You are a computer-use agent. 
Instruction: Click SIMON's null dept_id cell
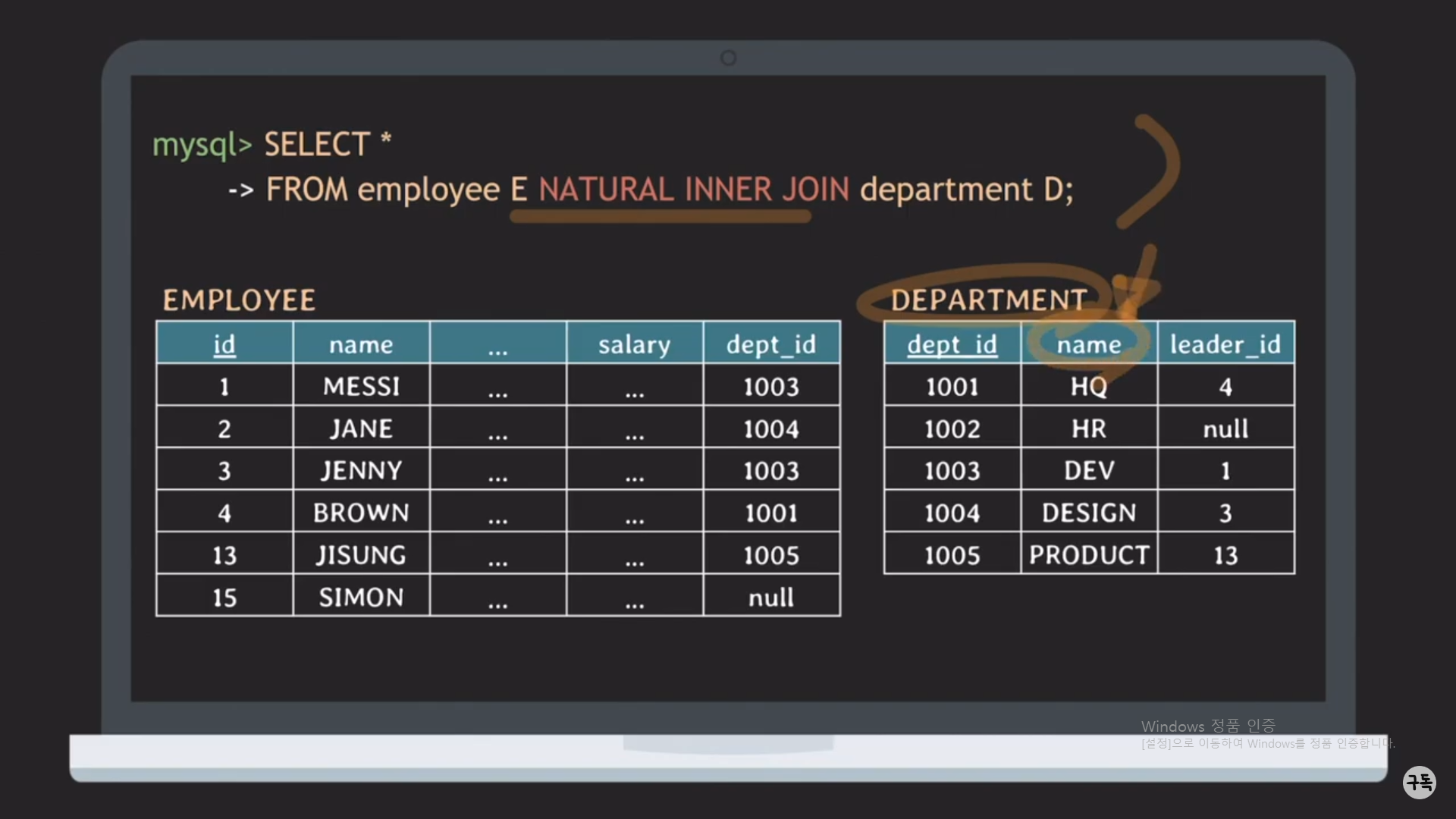(x=771, y=598)
